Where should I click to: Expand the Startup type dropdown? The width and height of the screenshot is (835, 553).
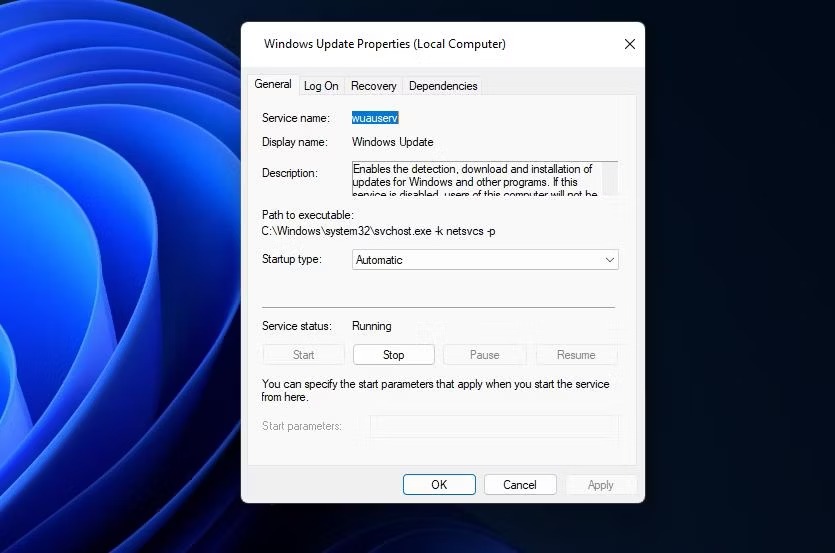tap(485, 260)
